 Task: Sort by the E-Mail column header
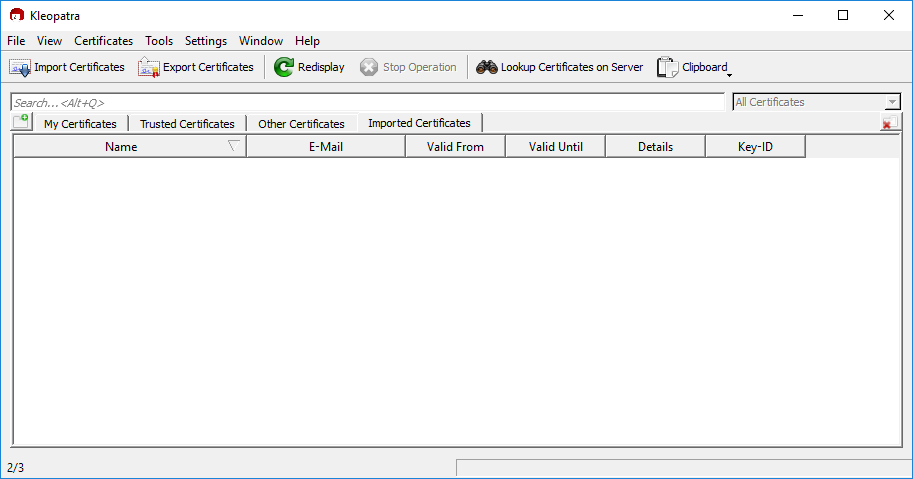coord(326,147)
